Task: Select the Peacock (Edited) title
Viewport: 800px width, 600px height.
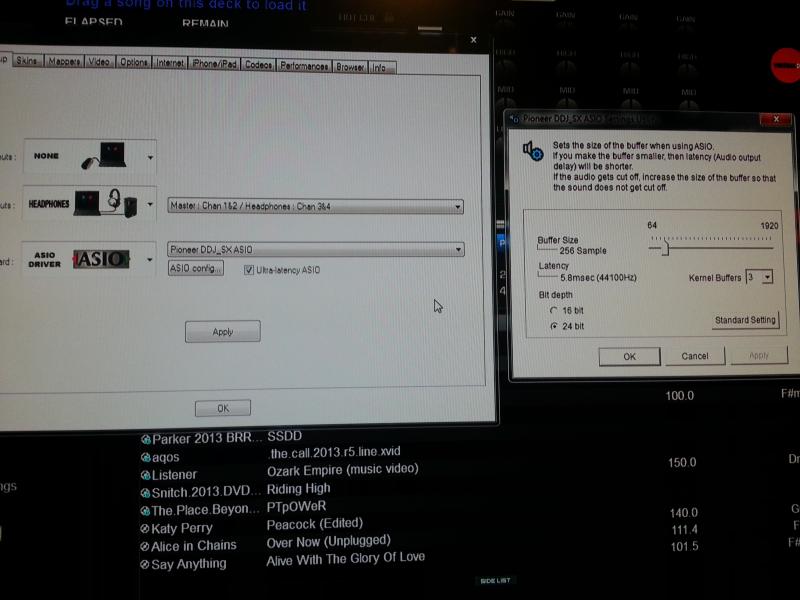Action: click(x=315, y=524)
